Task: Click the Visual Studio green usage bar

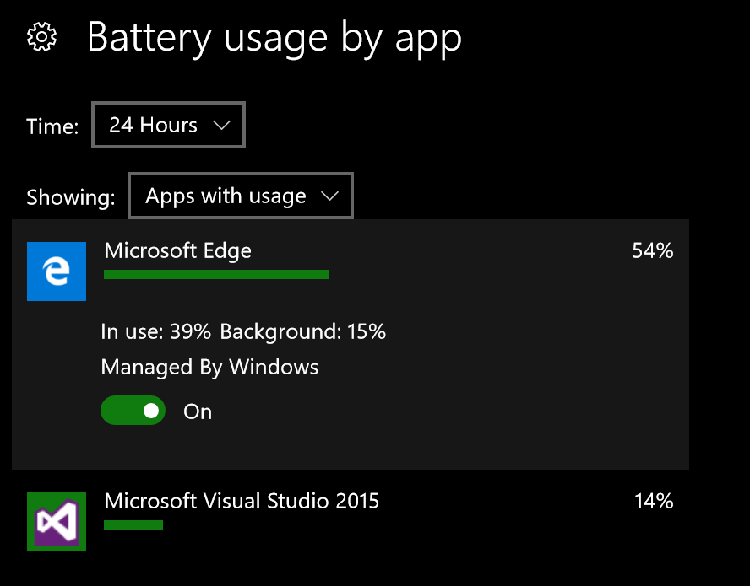Action: coord(133,524)
